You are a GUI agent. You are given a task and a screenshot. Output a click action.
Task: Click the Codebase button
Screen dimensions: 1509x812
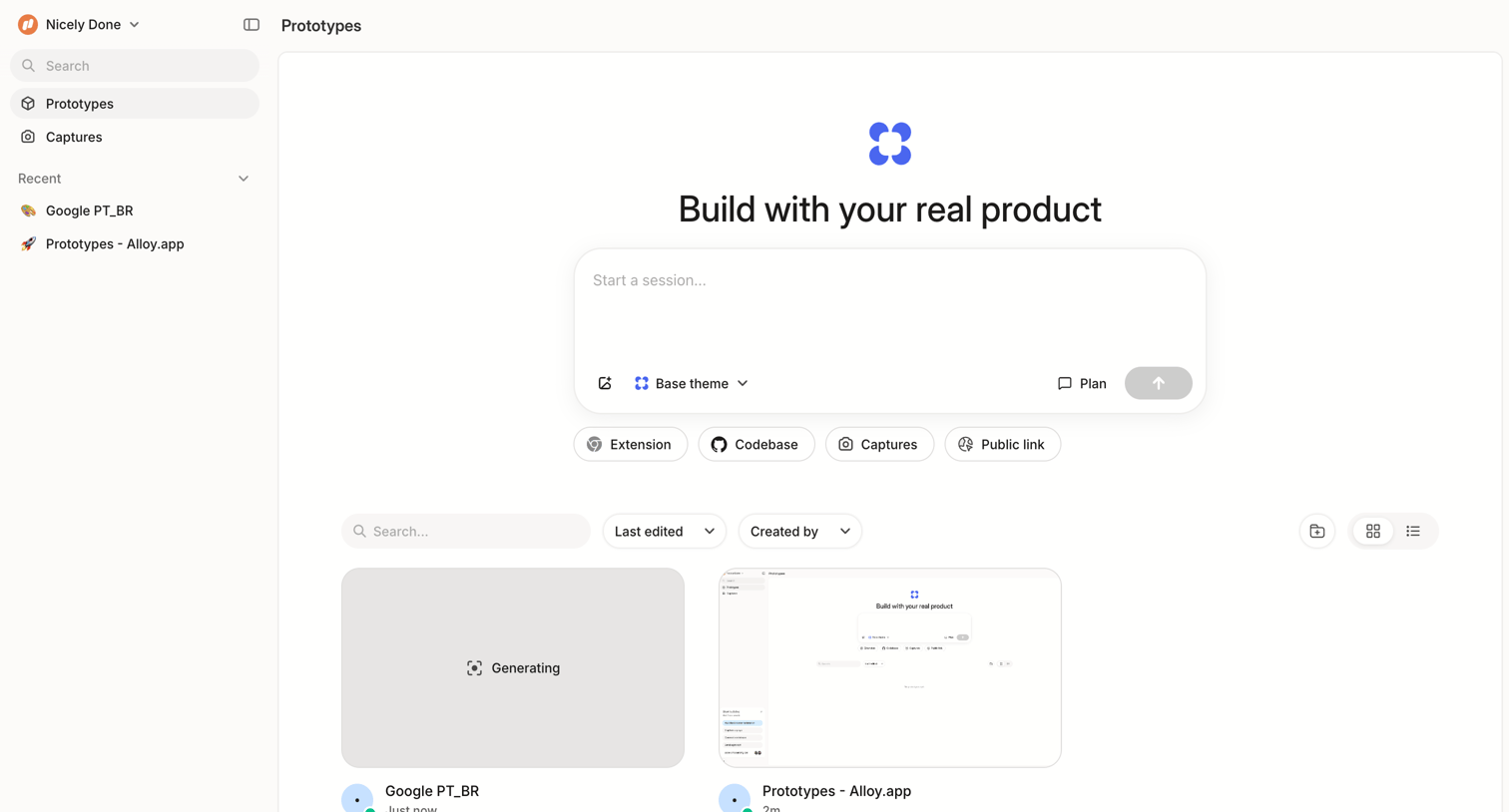(x=756, y=444)
